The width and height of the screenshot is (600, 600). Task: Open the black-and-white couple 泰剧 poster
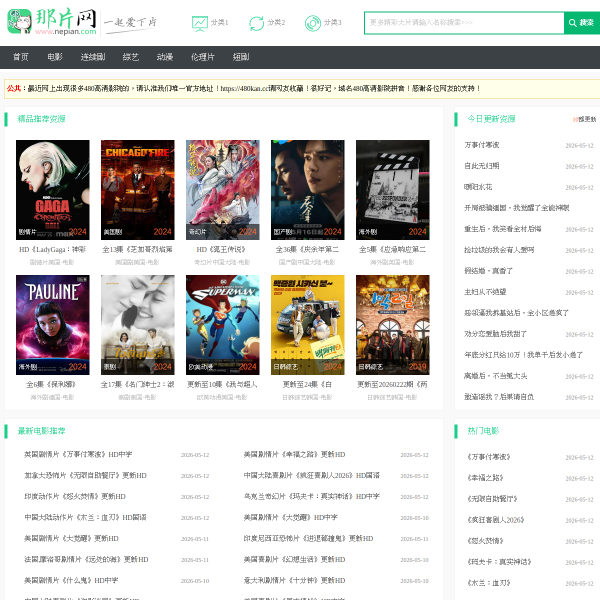138,325
